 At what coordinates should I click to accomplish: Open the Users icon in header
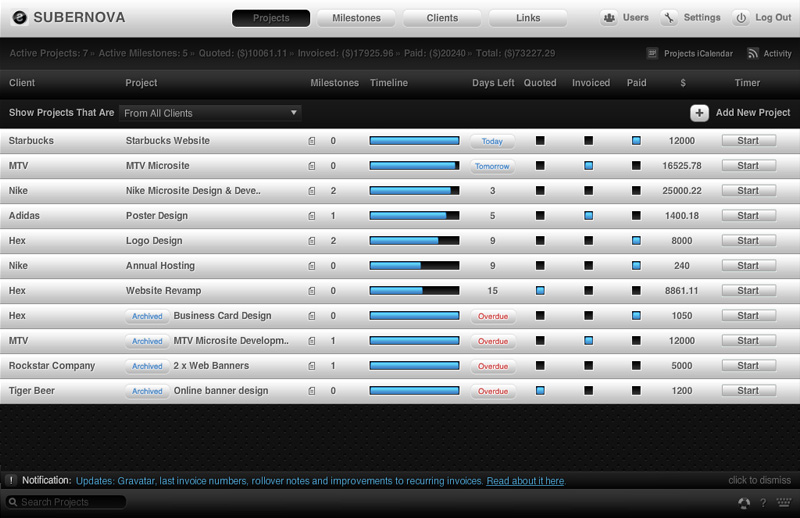coord(609,18)
